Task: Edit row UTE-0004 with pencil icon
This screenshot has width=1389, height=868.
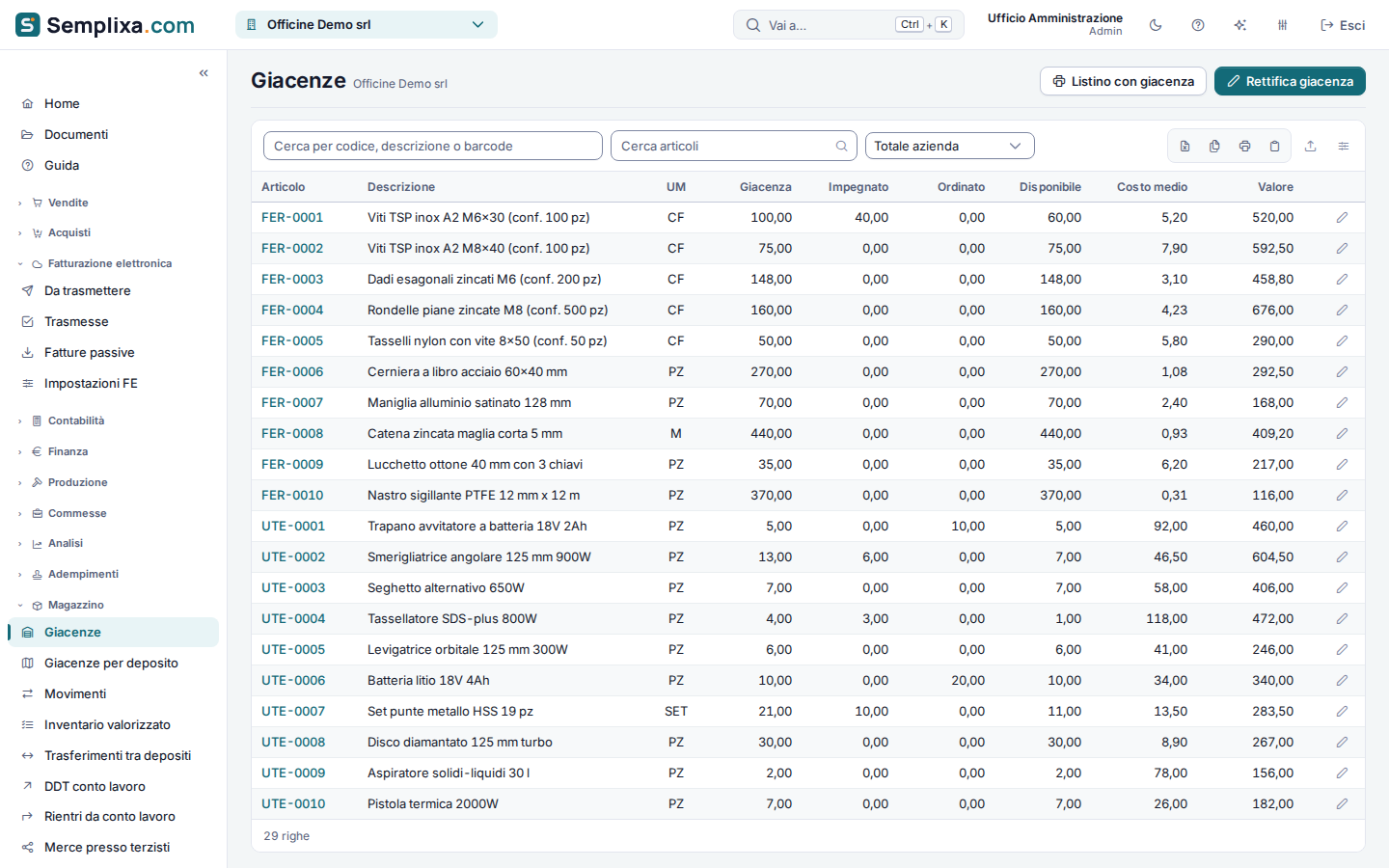Action: coord(1342,619)
